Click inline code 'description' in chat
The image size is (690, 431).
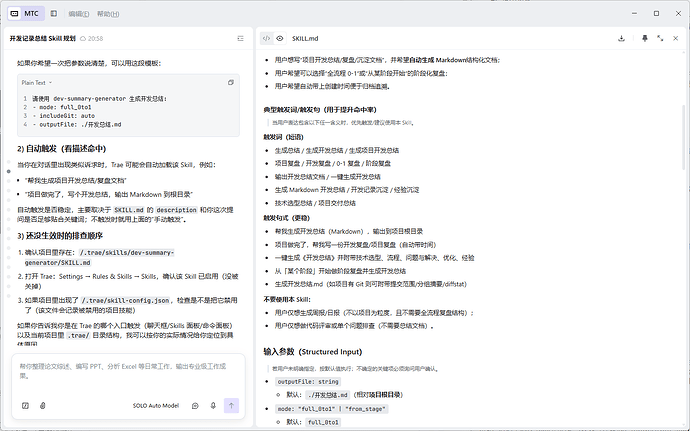click(x=176, y=210)
